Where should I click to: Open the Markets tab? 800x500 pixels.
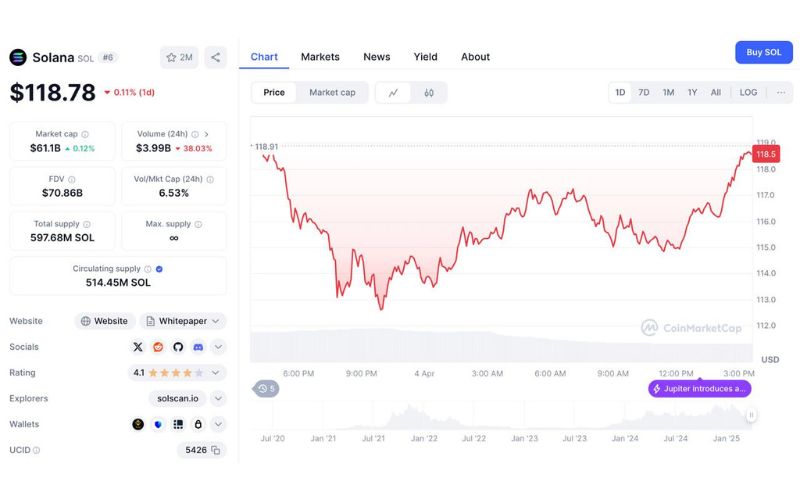[x=320, y=57]
